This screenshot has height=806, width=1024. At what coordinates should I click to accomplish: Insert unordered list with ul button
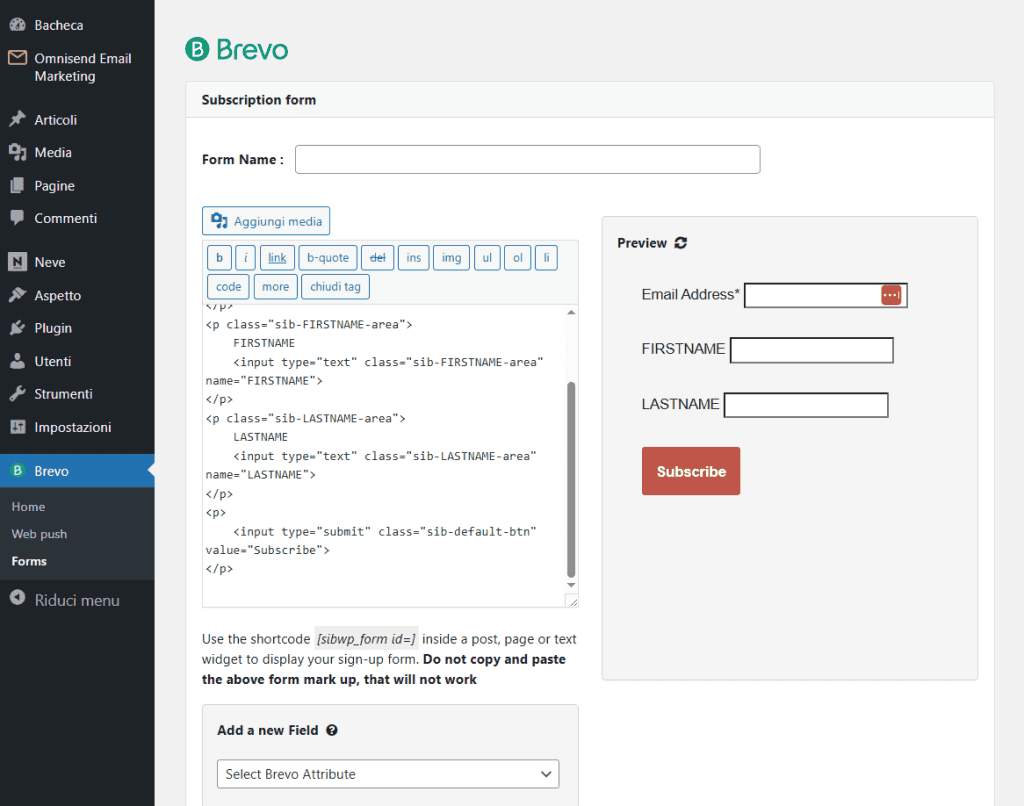(x=487, y=257)
